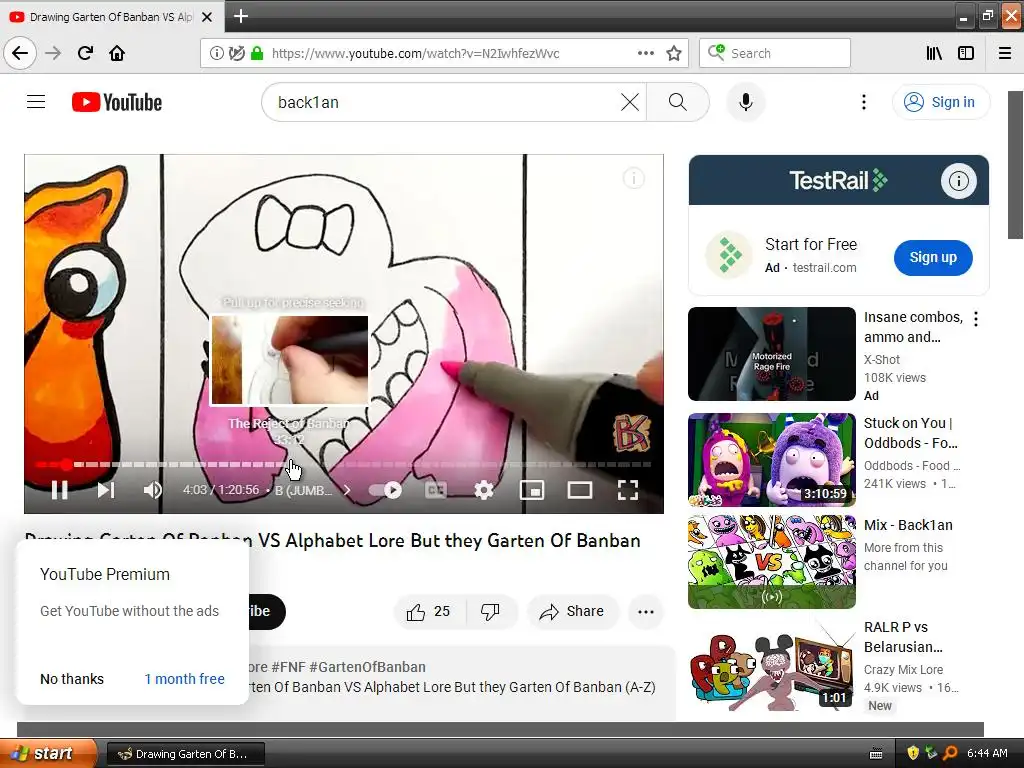
Task: Open the Crazy Mix Lore channel name
Action: (903, 669)
